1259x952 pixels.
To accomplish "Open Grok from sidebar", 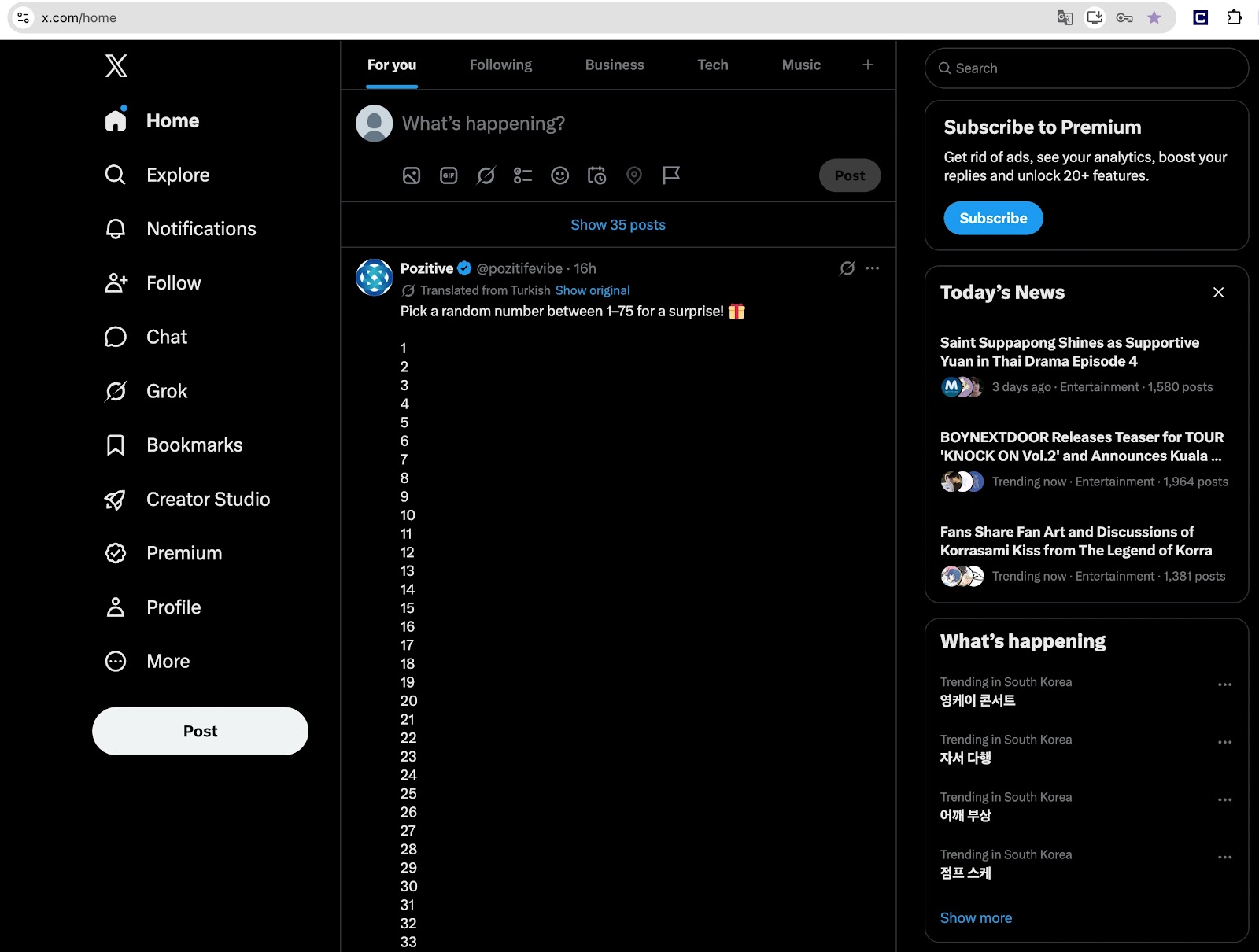I will coord(146,391).
